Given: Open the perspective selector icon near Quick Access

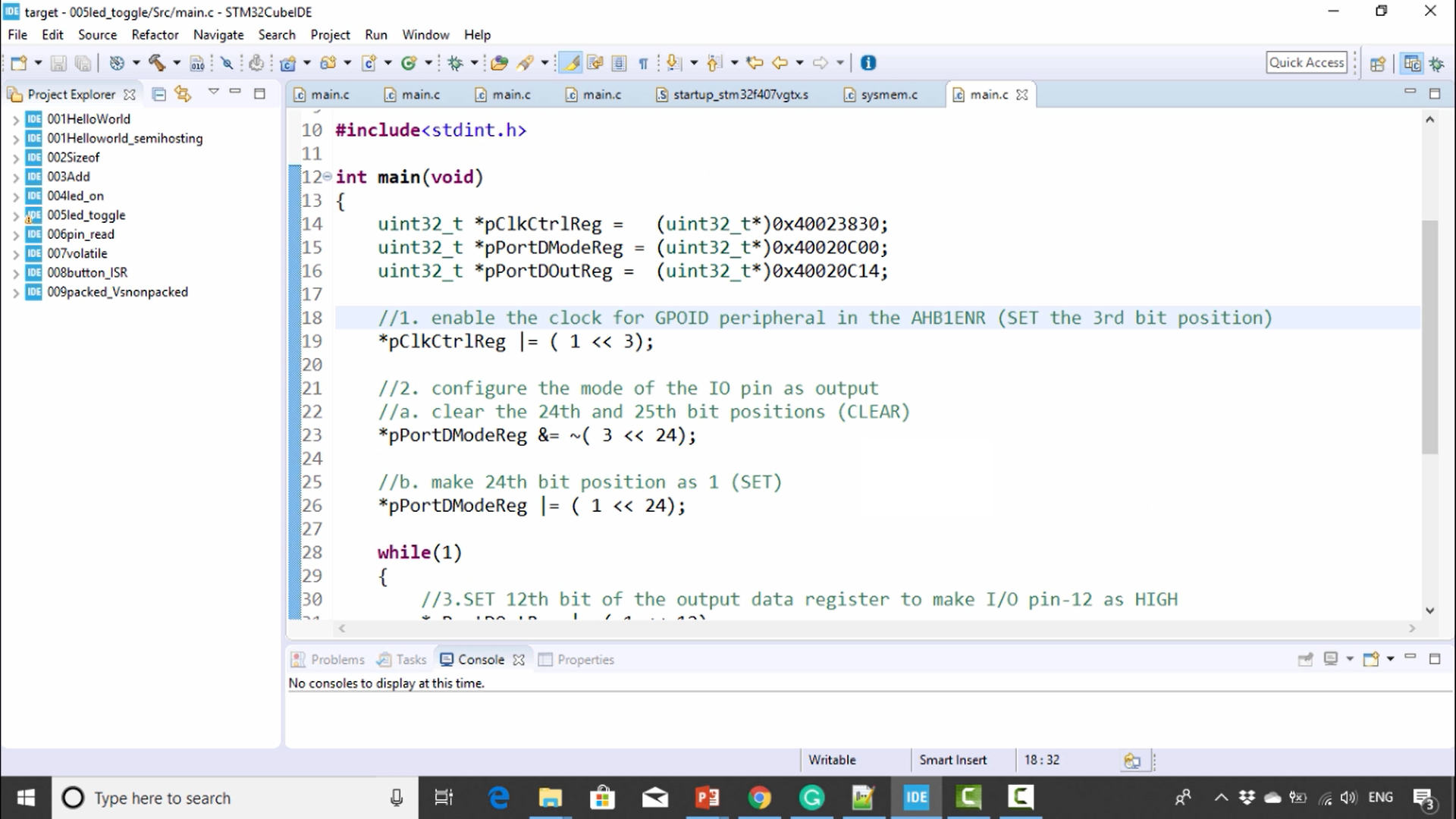Looking at the screenshot, I should (1378, 64).
